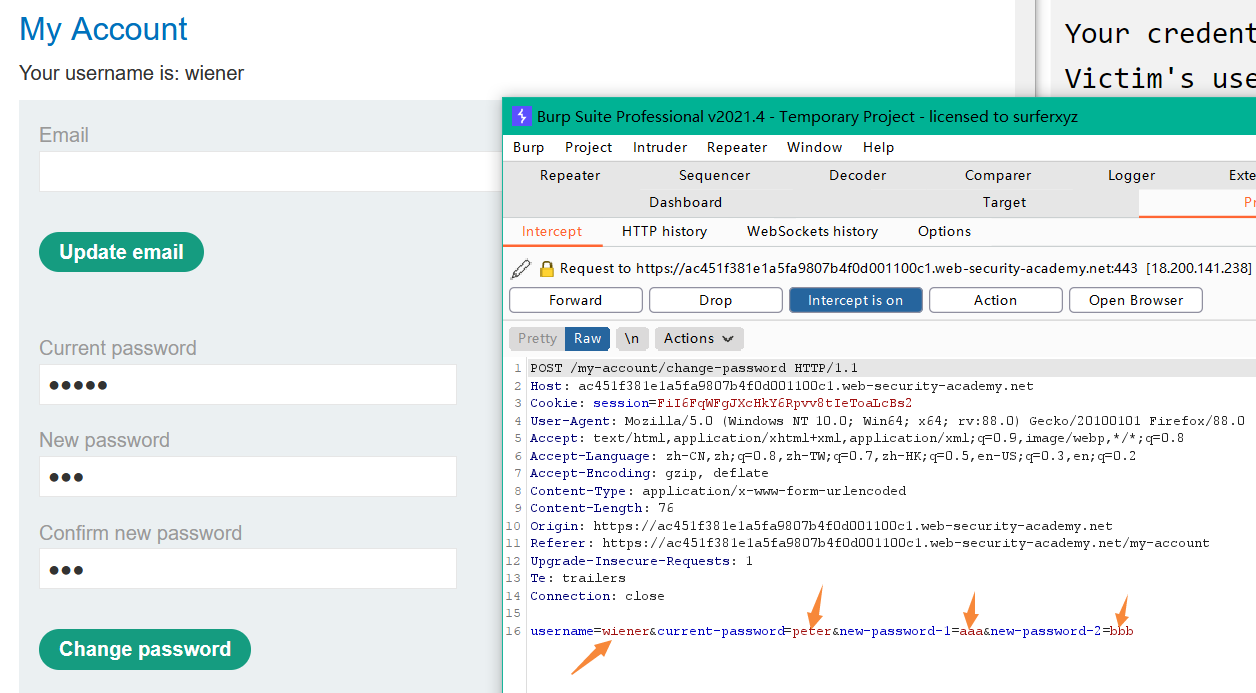The height and width of the screenshot is (693, 1256).
Task: Switch to the Target tab
Action: (x=1004, y=202)
